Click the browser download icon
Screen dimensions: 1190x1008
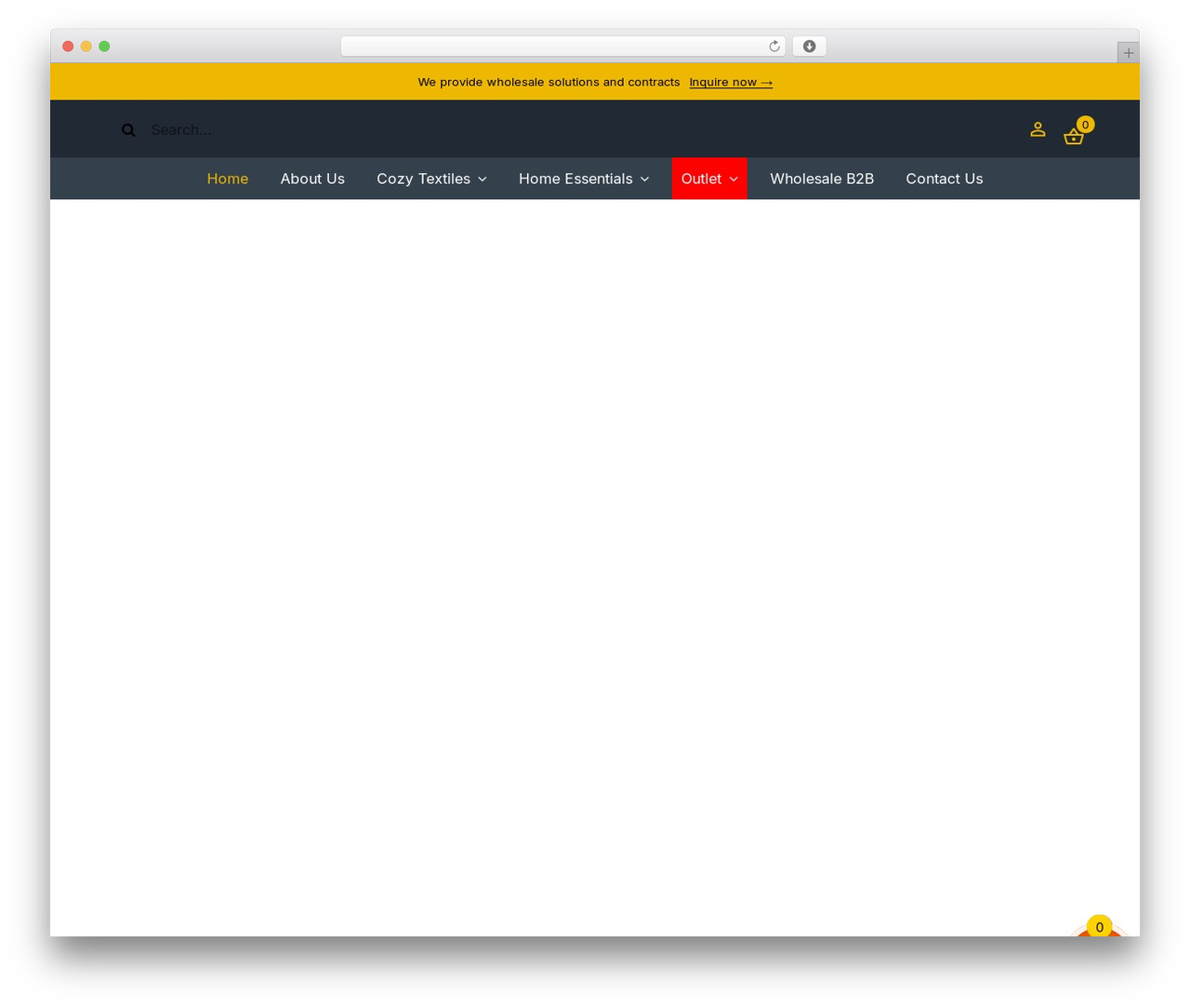click(x=809, y=46)
